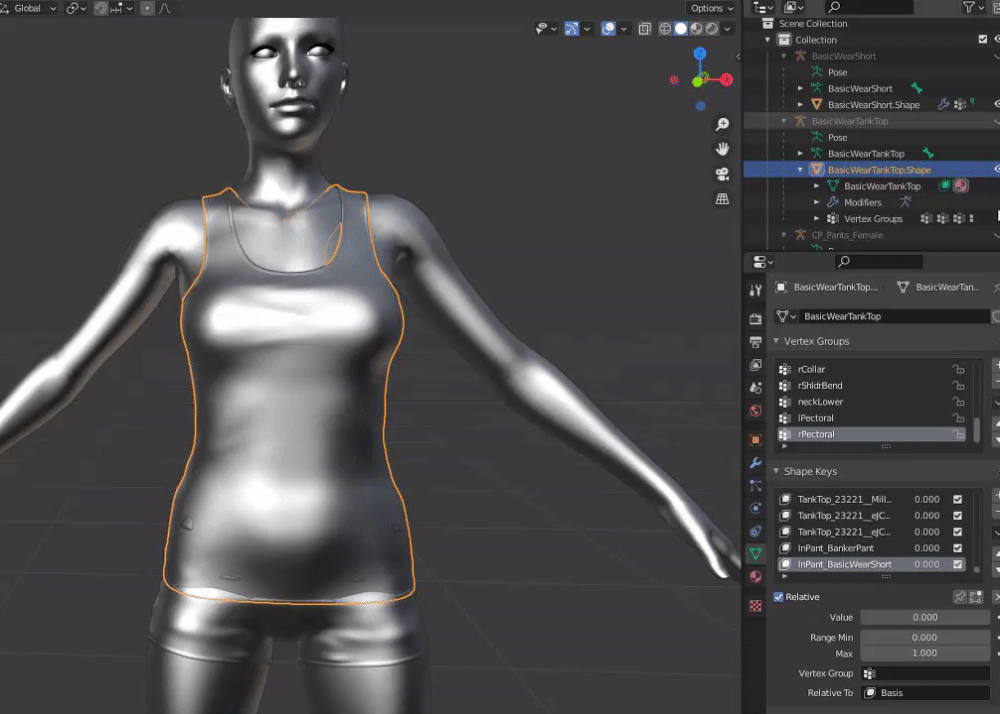The width and height of the screenshot is (1000, 714).
Task: Open the Physics properties tab
Action: [756, 508]
